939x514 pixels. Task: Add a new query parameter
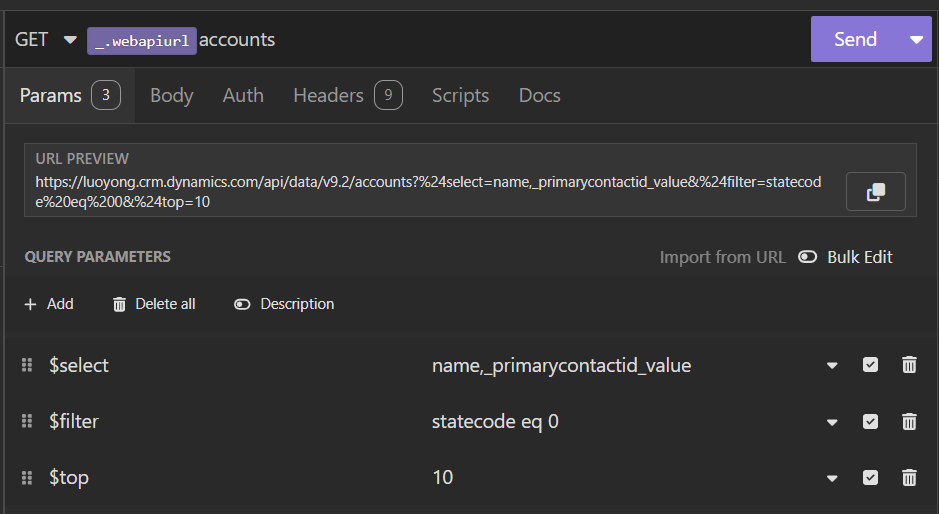(x=49, y=304)
